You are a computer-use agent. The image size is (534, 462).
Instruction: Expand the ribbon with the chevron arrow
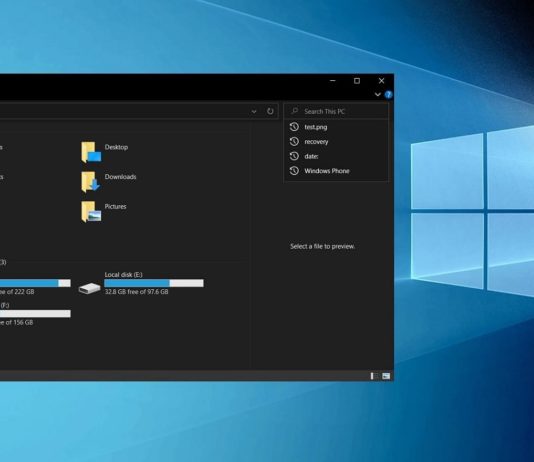377,94
